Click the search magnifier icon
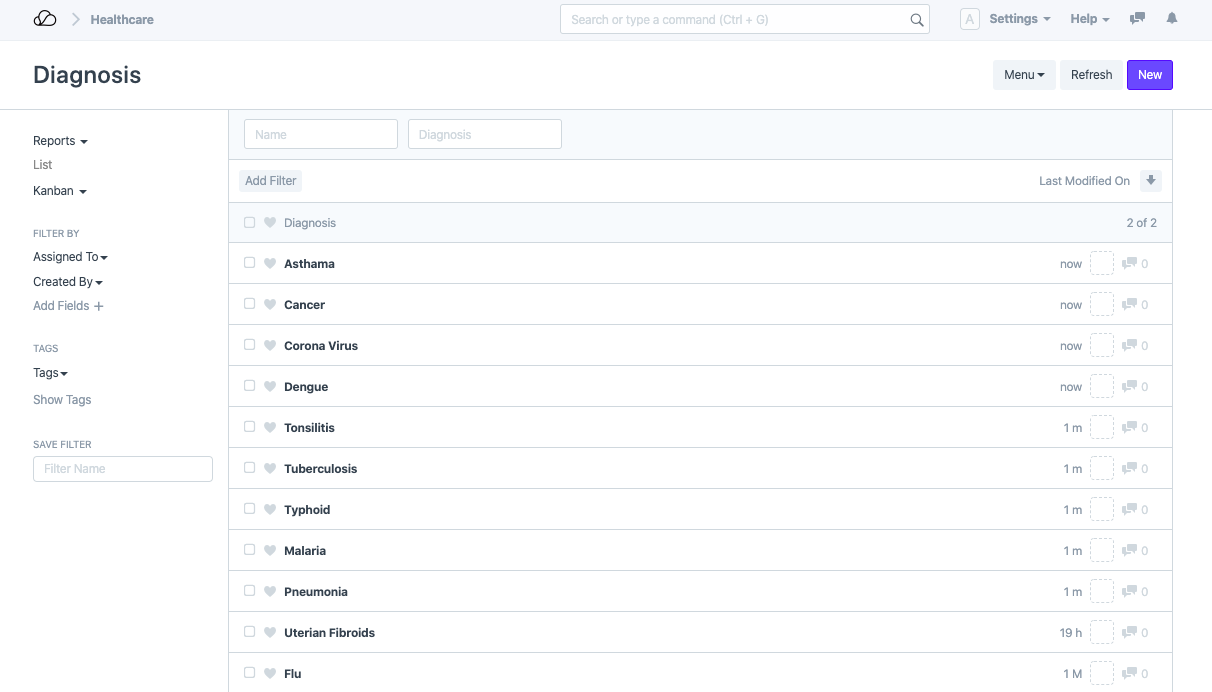This screenshot has width=1212, height=692. tap(916, 20)
